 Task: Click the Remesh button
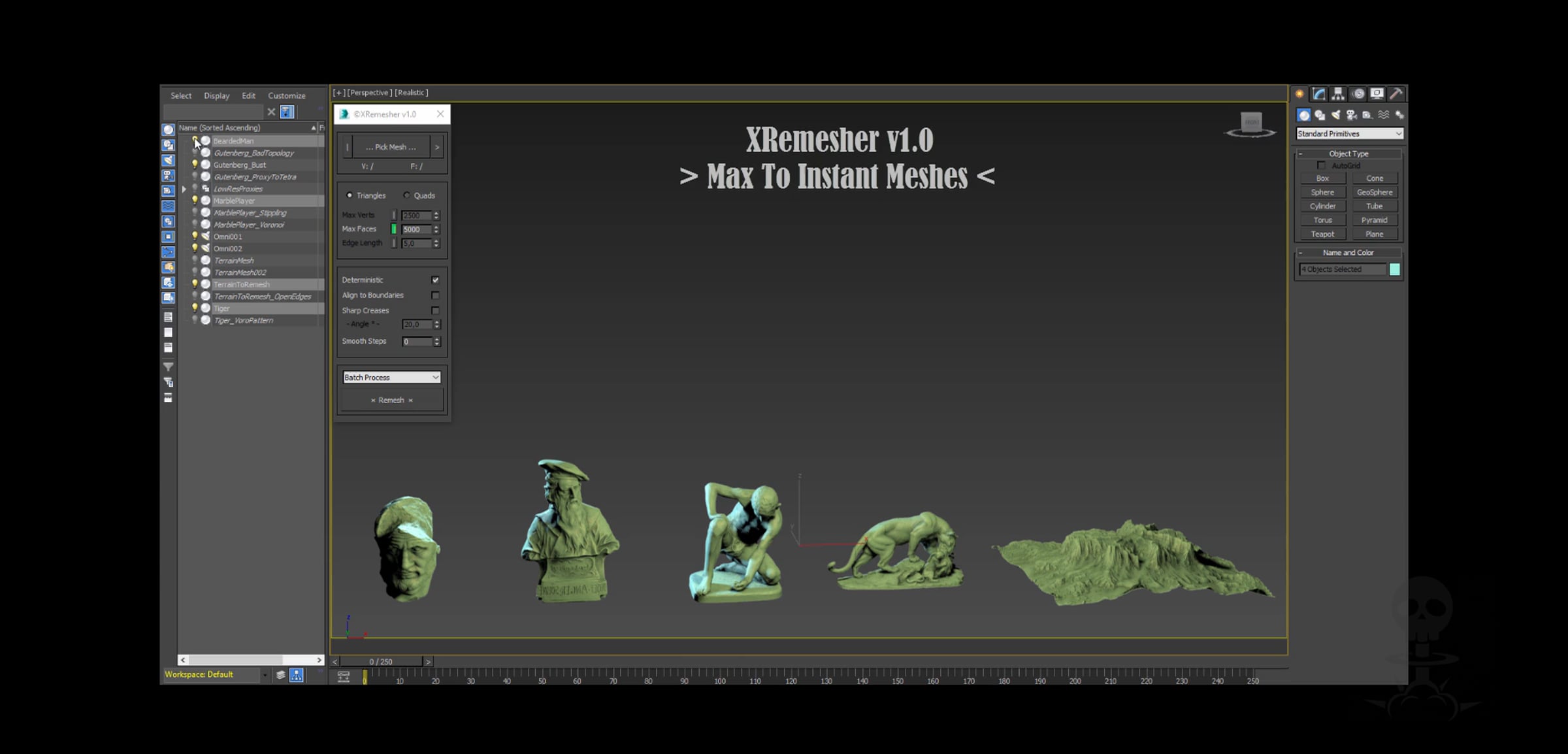pos(391,401)
